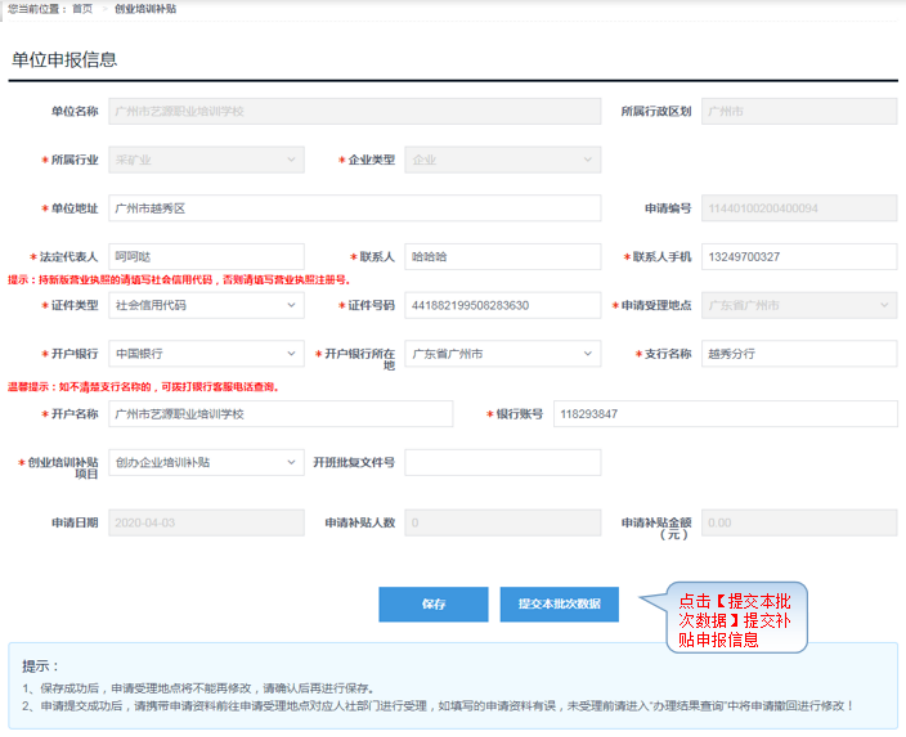
Task: Open the 首页 breadcrumb link
Action: point(82,8)
